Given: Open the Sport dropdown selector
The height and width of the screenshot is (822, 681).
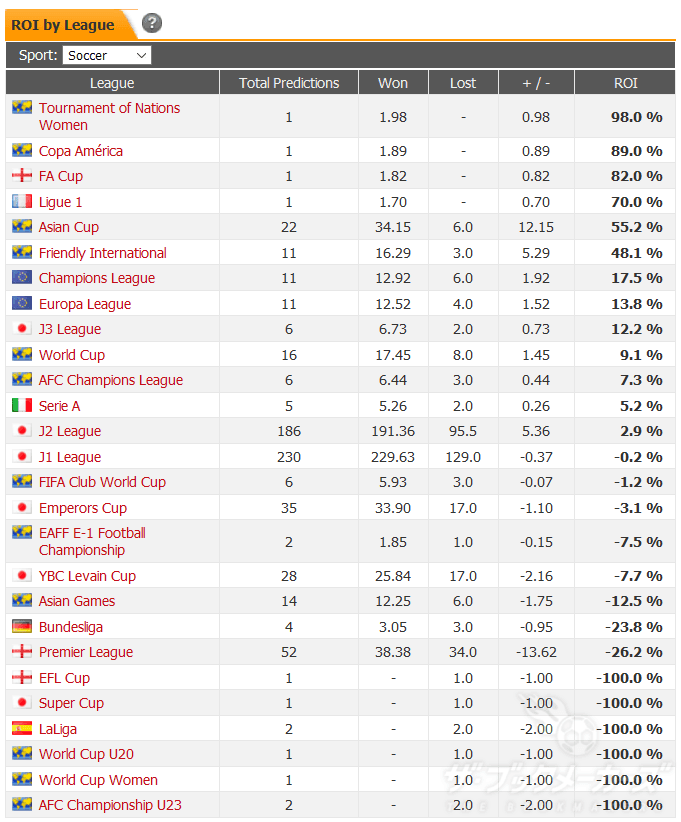Looking at the screenshot, I should pyautogui.click(x=107, y=55).
